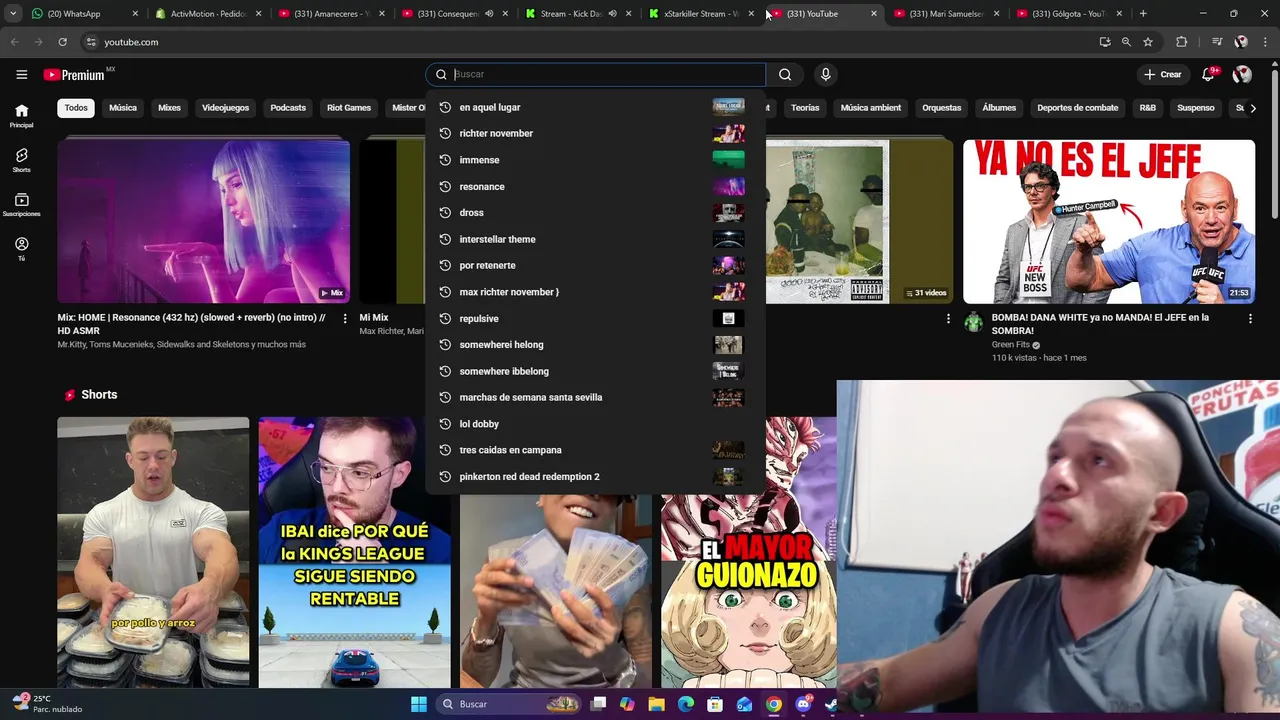Go to Principal home in sidebar
1280x720 pixels.
pos(21,116)
